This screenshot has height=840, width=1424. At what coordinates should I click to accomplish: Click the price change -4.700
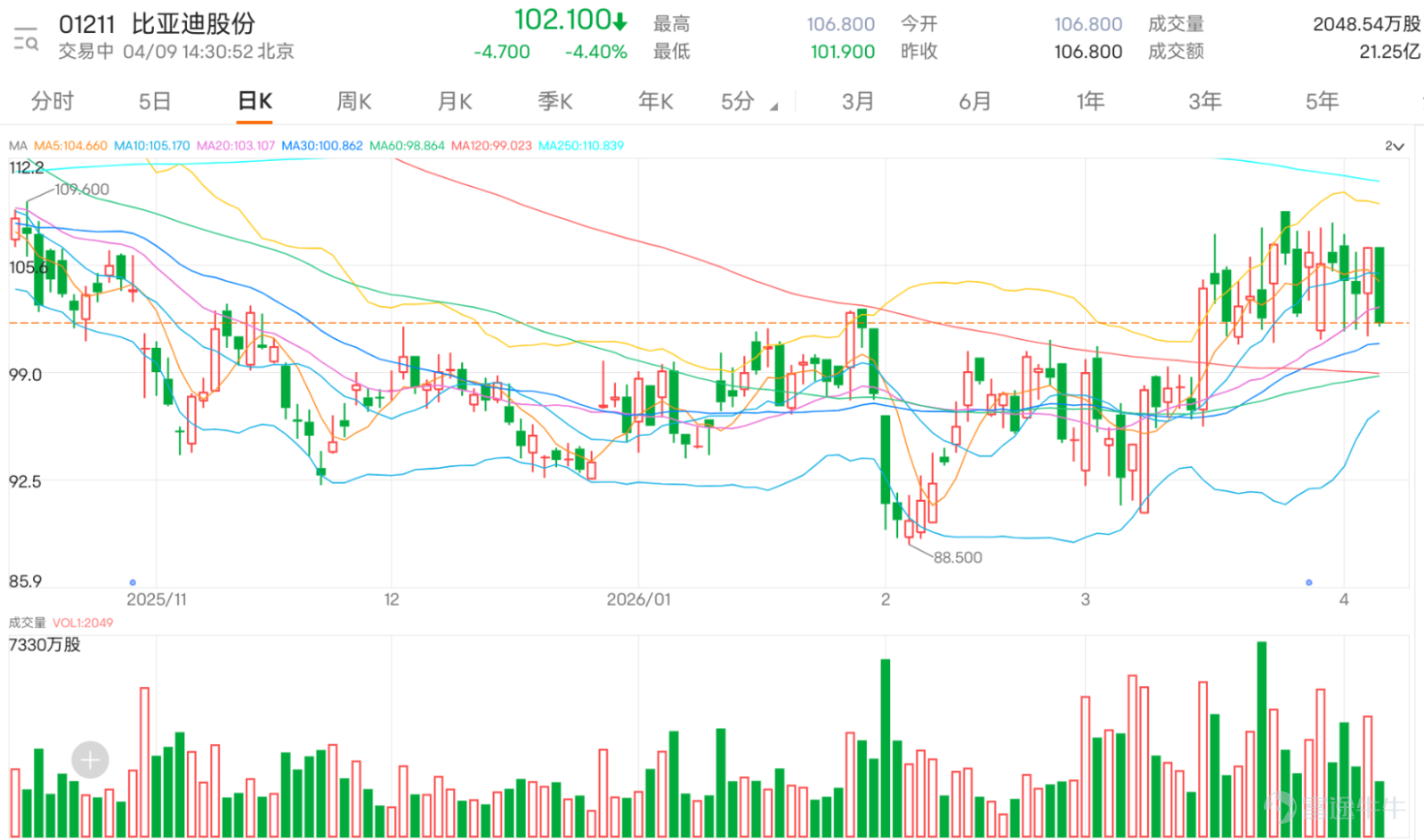pos(502,52)
